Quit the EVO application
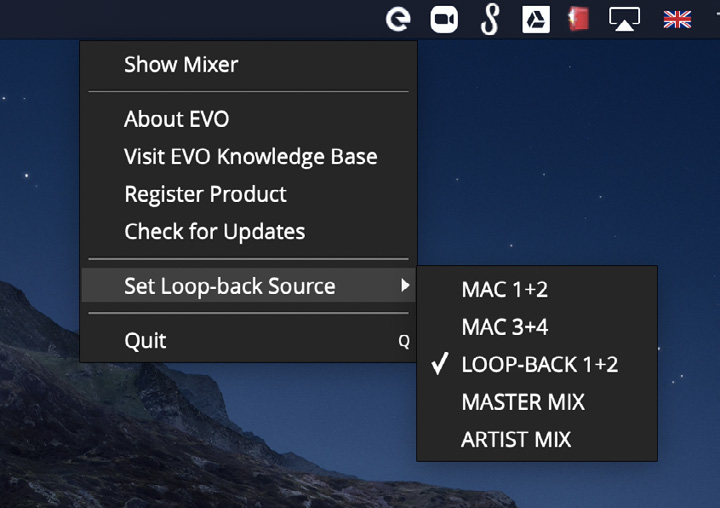 coord(248,340)
